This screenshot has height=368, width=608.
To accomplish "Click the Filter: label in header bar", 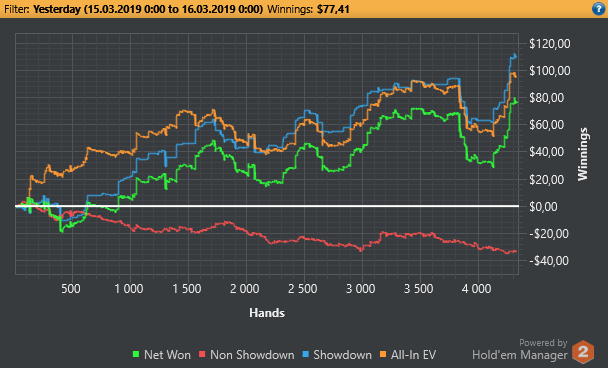I will tap(17, 9).
